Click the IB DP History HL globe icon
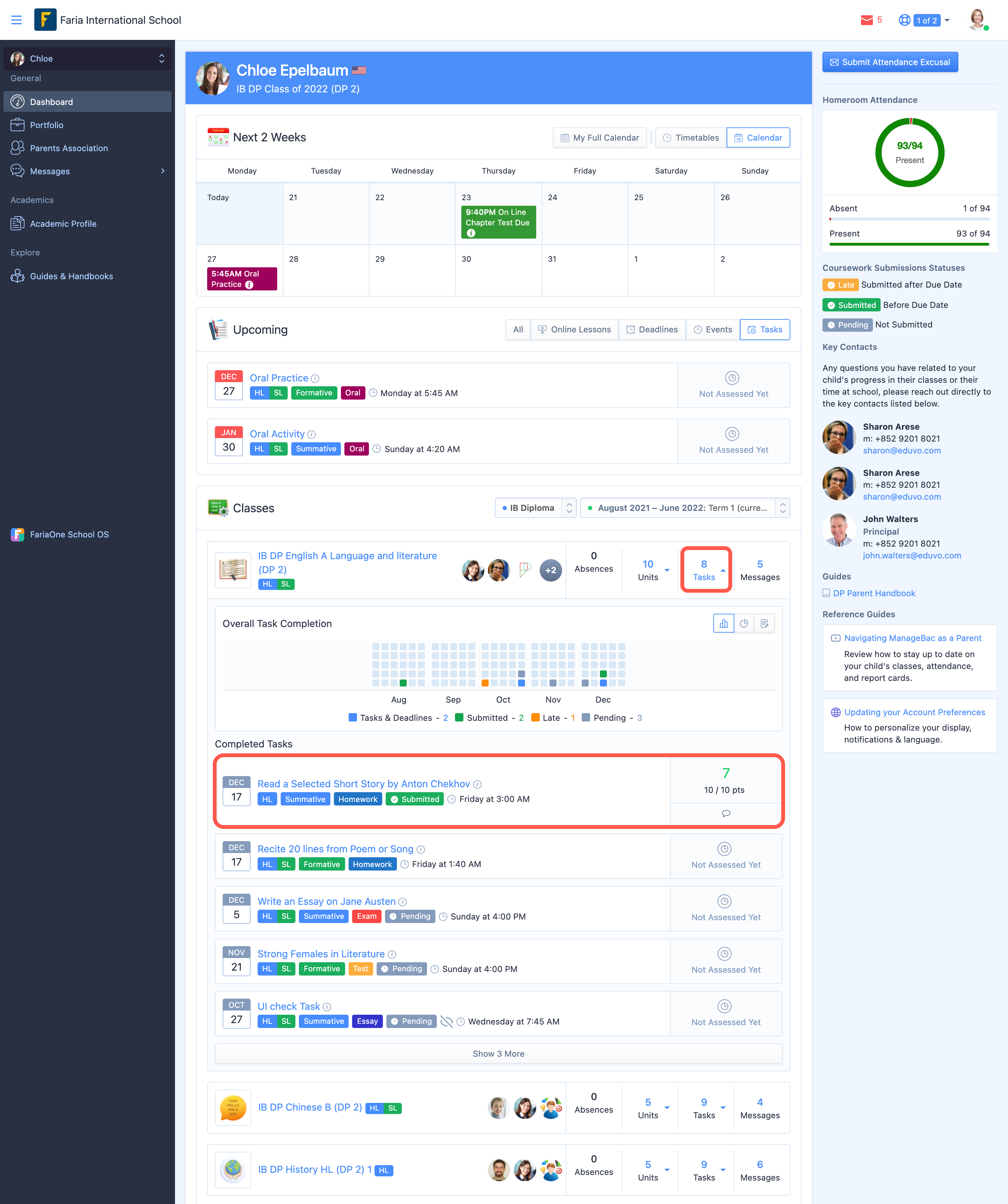Viewport: 1008px width, 1204px height. pyautogui.click(x=233, y=1170)
